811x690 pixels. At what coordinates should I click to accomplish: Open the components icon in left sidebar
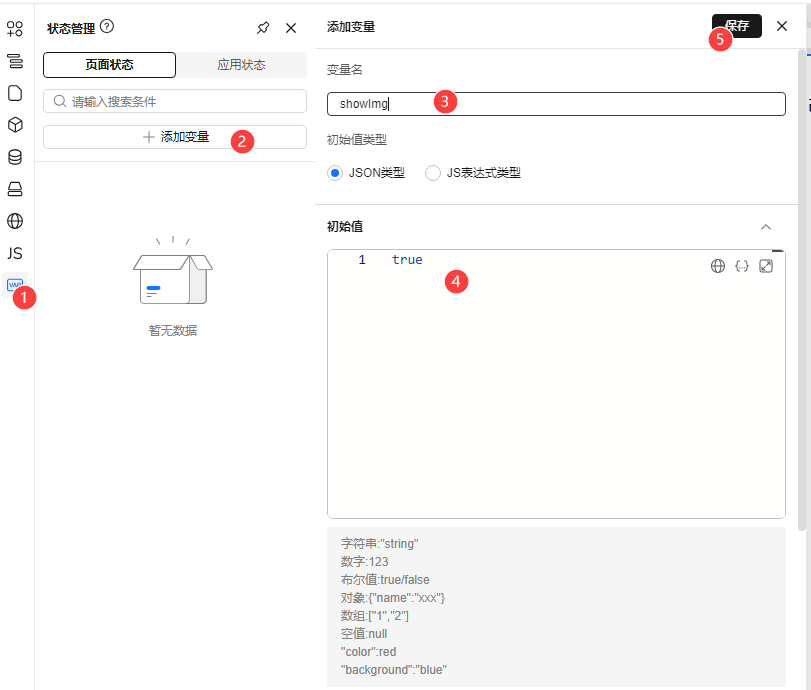[15, 29]
